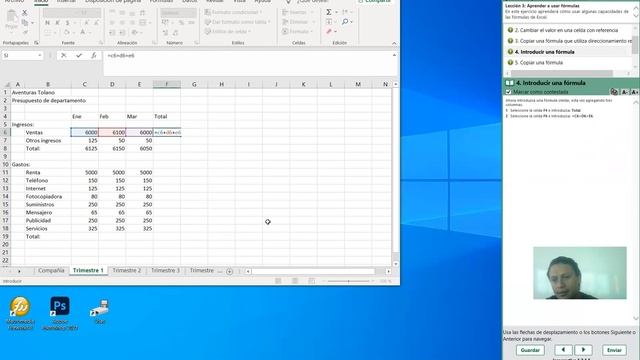Image resolution: width=640 pixels, height=360 pixels.
Task: Click the webcam video thumbnail
Action: (x=580, y=273)
